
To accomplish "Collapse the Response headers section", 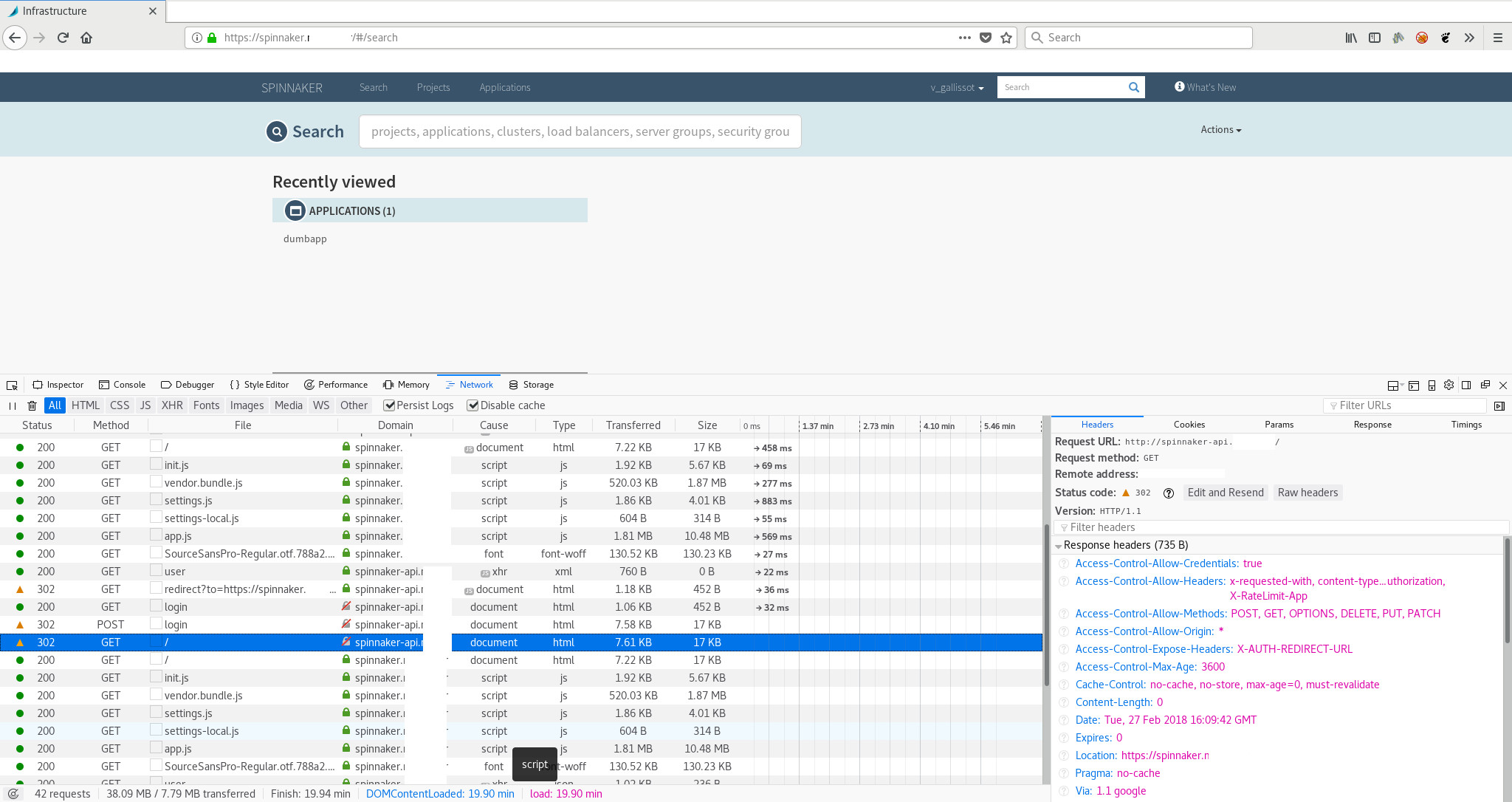I will click(1059, 545).
